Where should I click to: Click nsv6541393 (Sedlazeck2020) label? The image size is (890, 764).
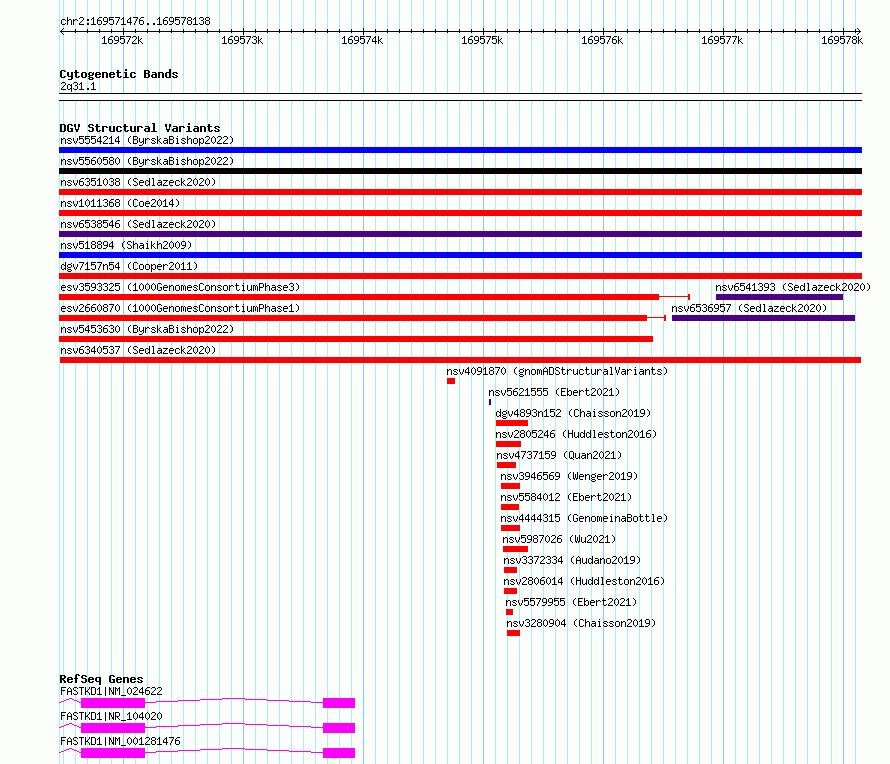point(793,287)
